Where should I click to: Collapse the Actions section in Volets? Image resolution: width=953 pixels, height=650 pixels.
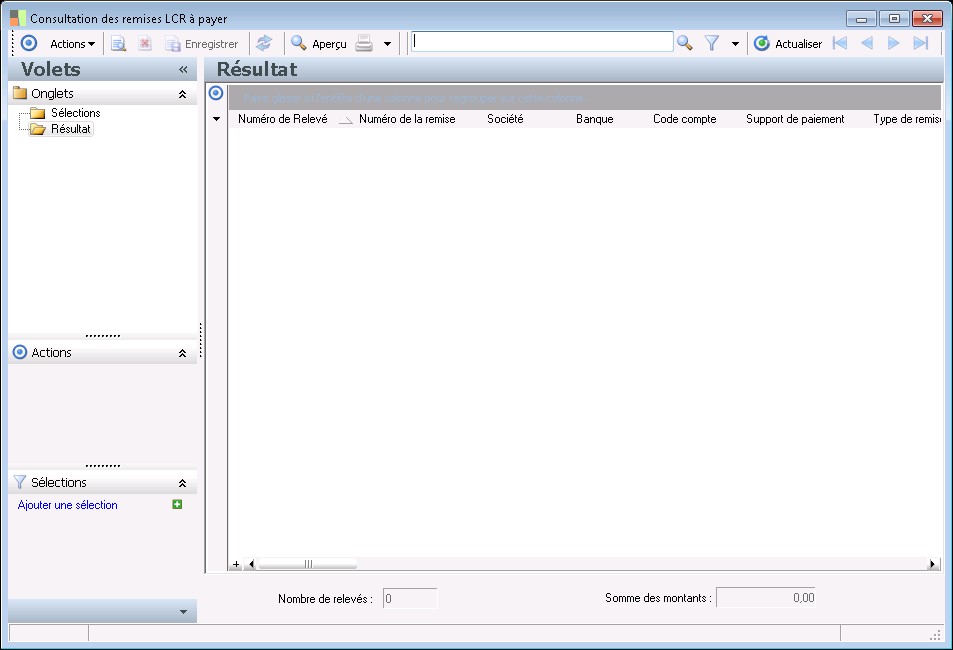click(182, 353)
